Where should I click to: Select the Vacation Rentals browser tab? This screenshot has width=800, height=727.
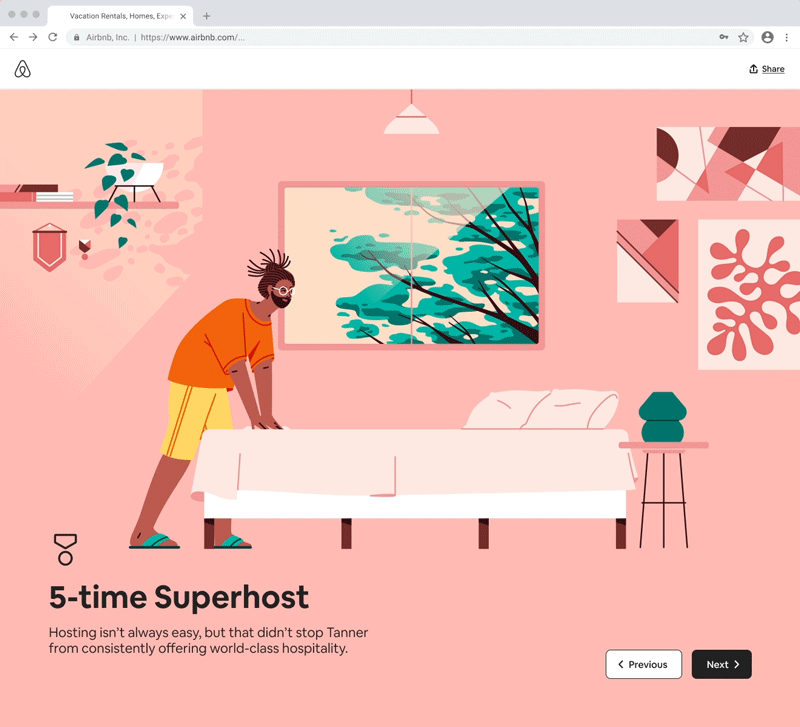coord(120,16)
